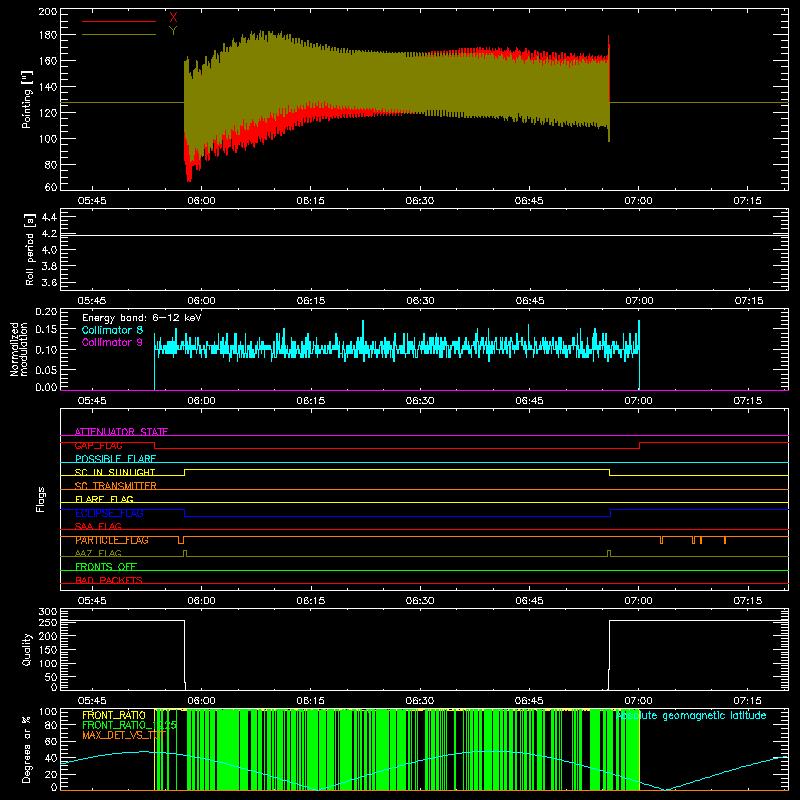Click 06:00 time label under Quality plot
The image size is (800, 800).
(202, 701)
